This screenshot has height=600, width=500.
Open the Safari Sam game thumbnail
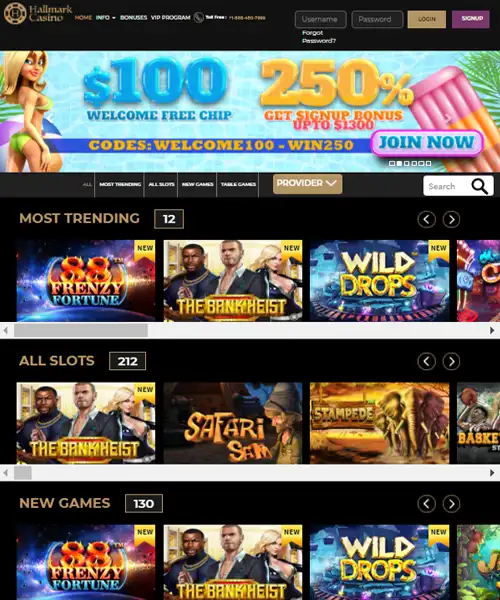(x=233, y=423)
